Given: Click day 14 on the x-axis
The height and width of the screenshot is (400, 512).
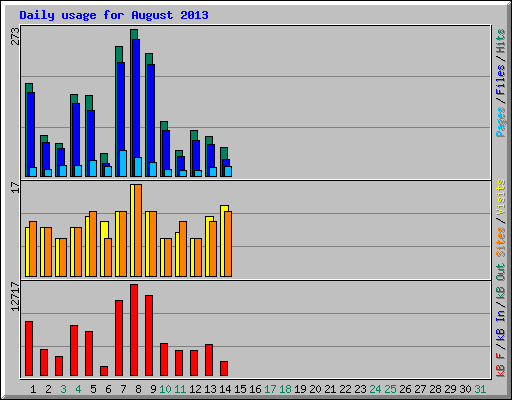Looking at the screenshot, I should point(225,389).
